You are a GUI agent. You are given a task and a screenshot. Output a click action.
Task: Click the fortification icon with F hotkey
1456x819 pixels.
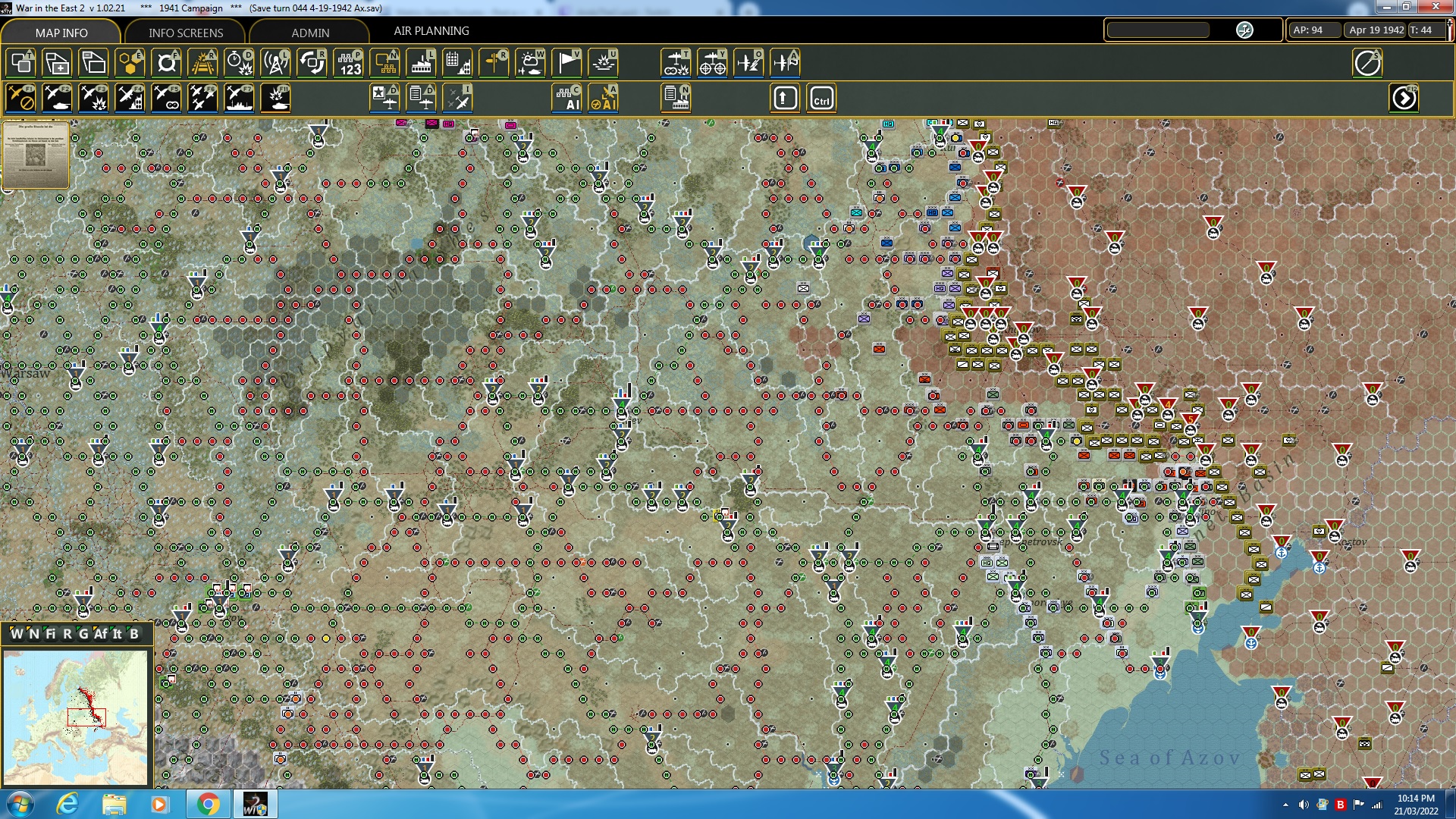[167, 63]
